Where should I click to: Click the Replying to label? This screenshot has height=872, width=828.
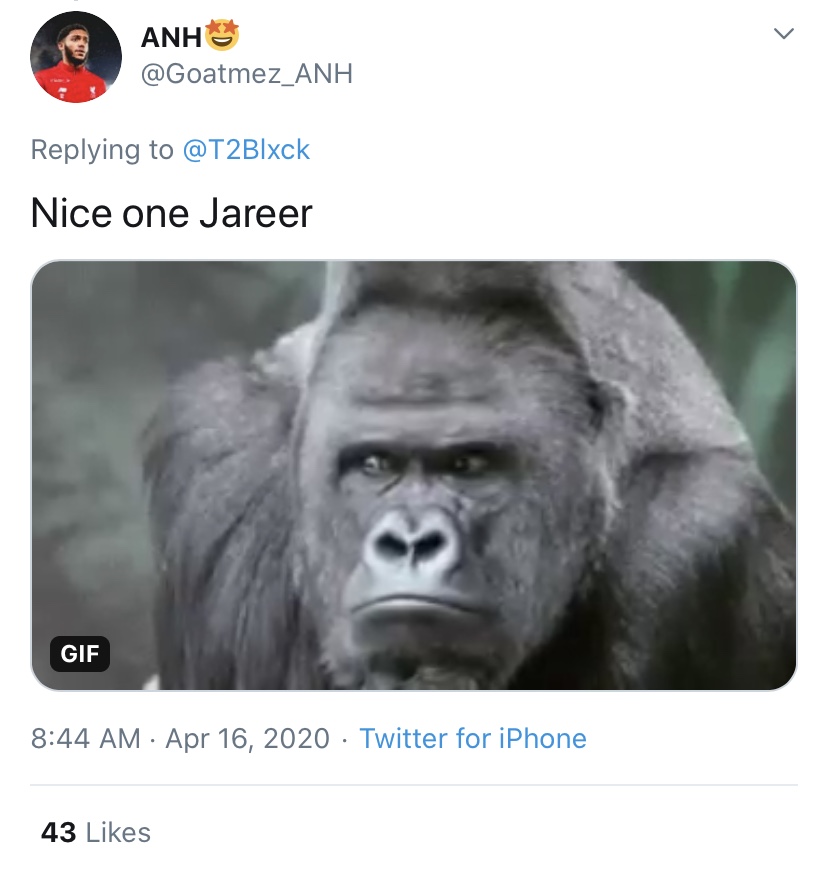(102, 150)
